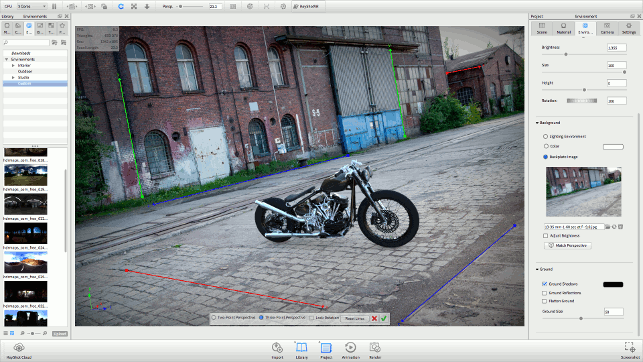Undock the Project panel

632,16
